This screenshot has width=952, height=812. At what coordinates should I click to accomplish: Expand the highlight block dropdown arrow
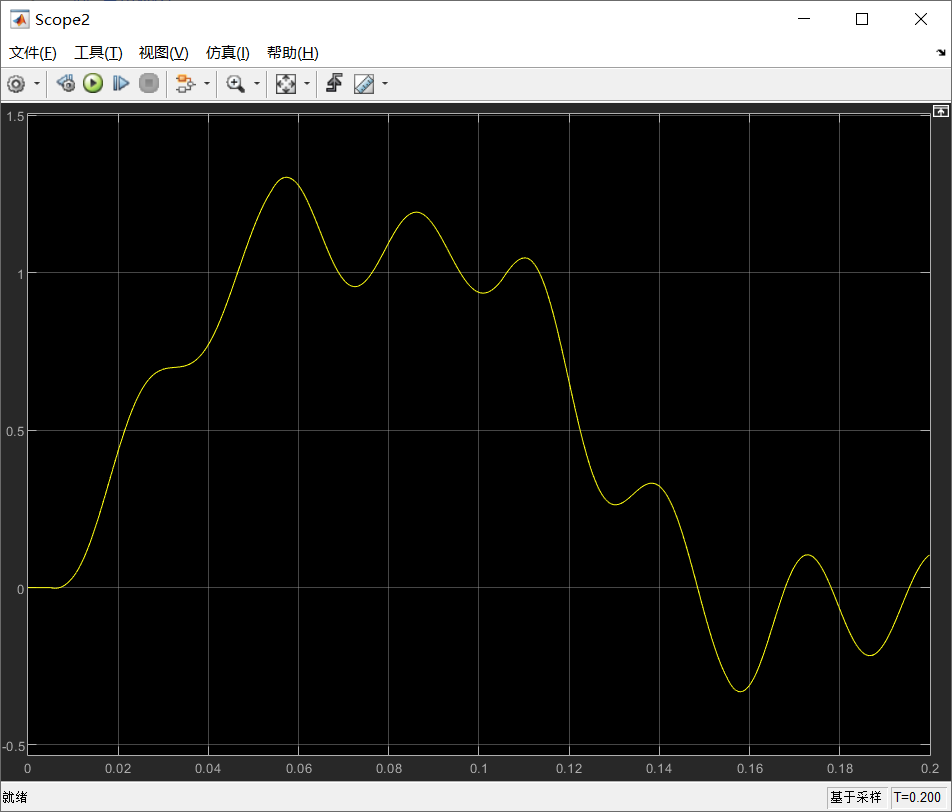pyautogui.click(x=206, y=84)
